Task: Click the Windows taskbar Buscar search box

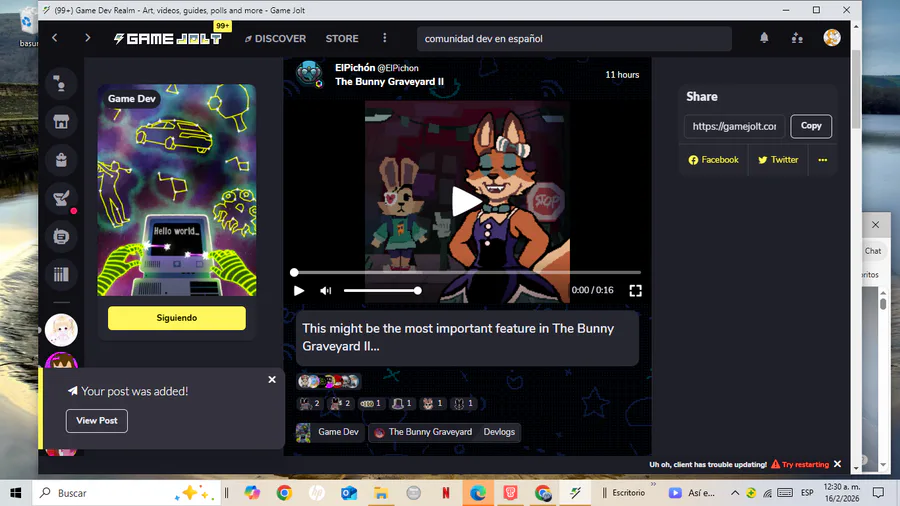Action: (125, 493)
